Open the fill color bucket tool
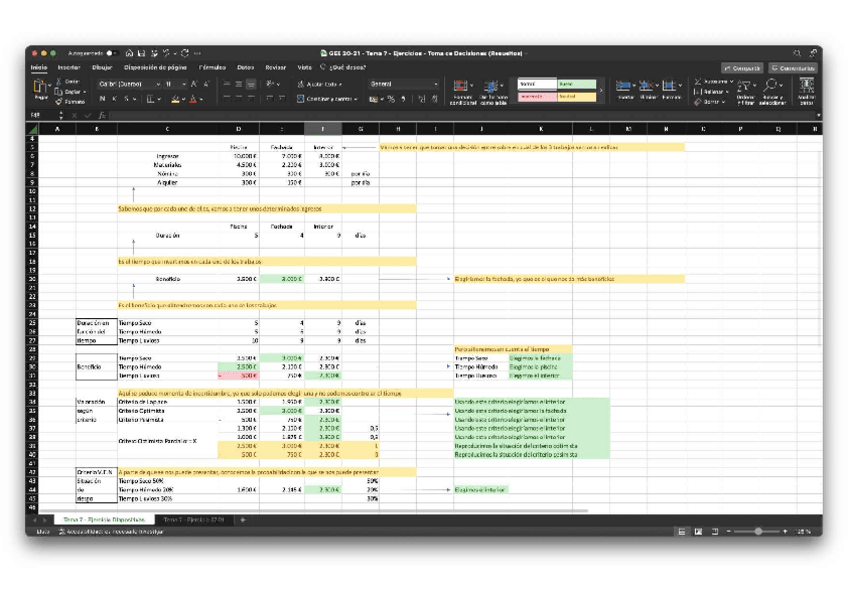Viewport: 848px width, 599px height. coord(176,99)
